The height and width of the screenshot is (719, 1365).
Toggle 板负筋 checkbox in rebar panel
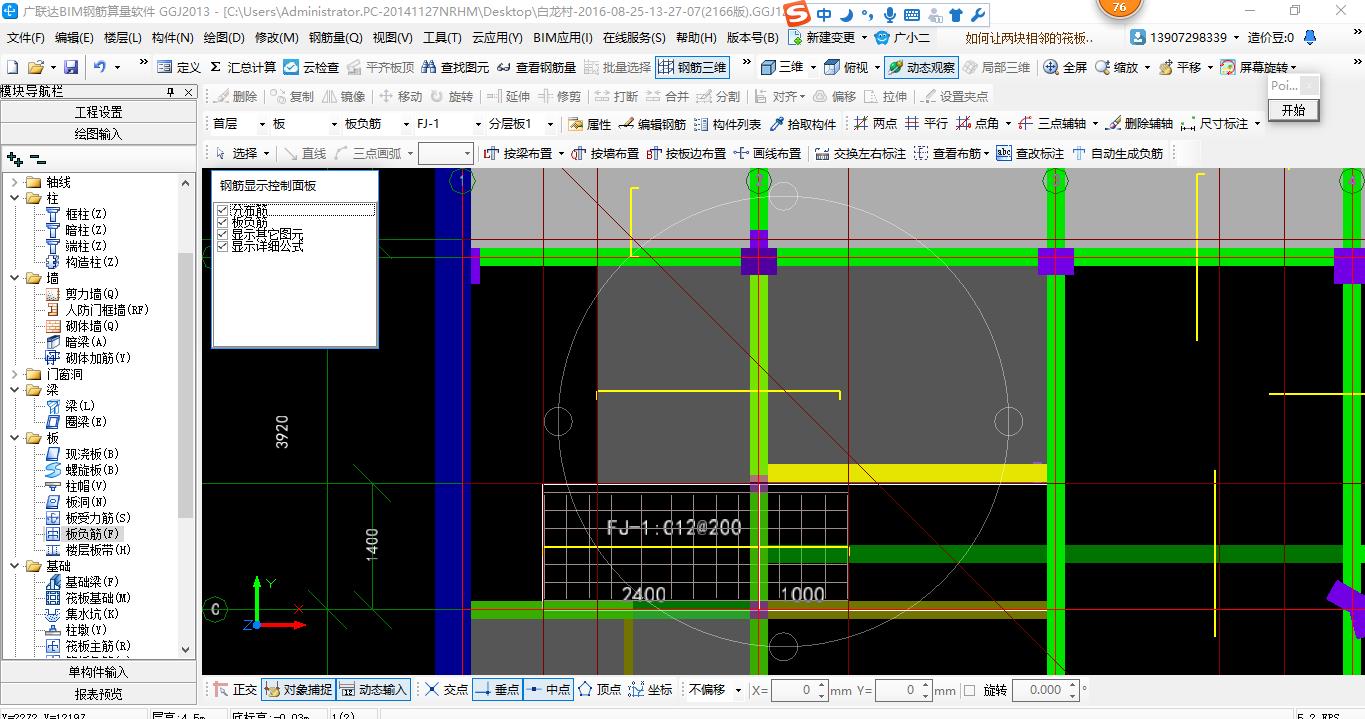[x=222, y=222]
